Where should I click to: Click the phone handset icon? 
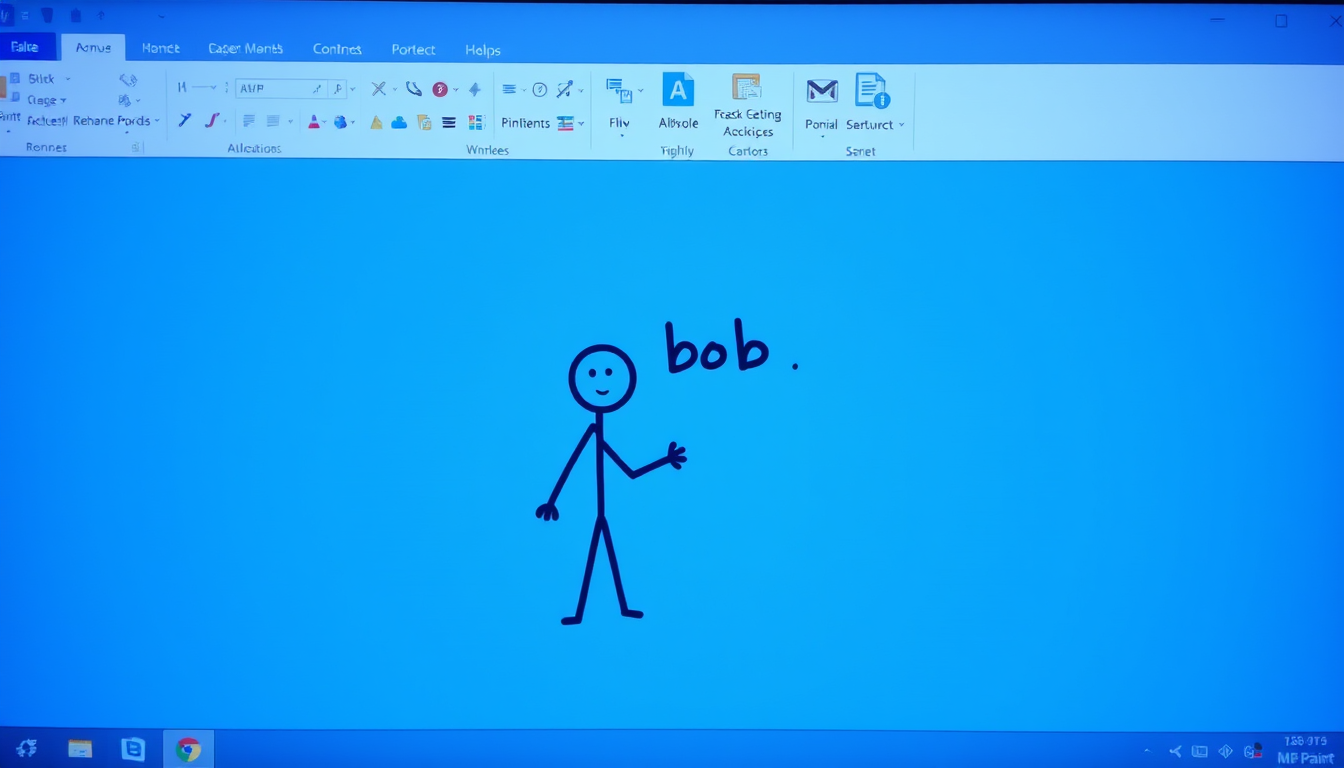[x=414, y=89]
